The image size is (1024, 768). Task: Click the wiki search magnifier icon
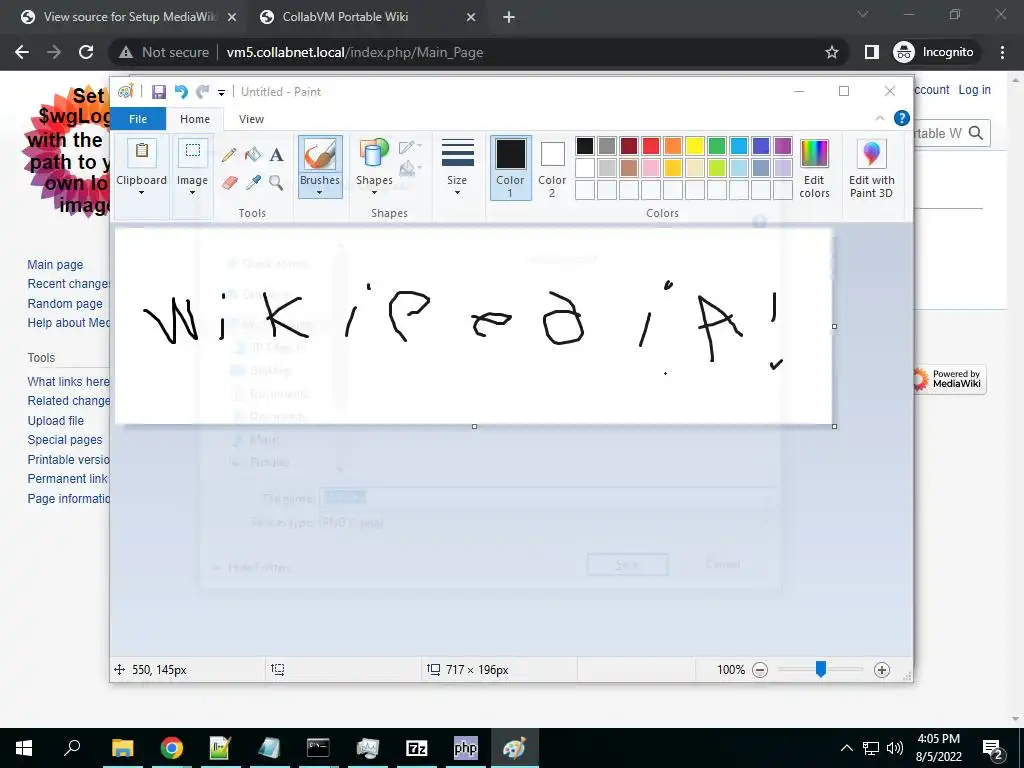tap(976, 133)
